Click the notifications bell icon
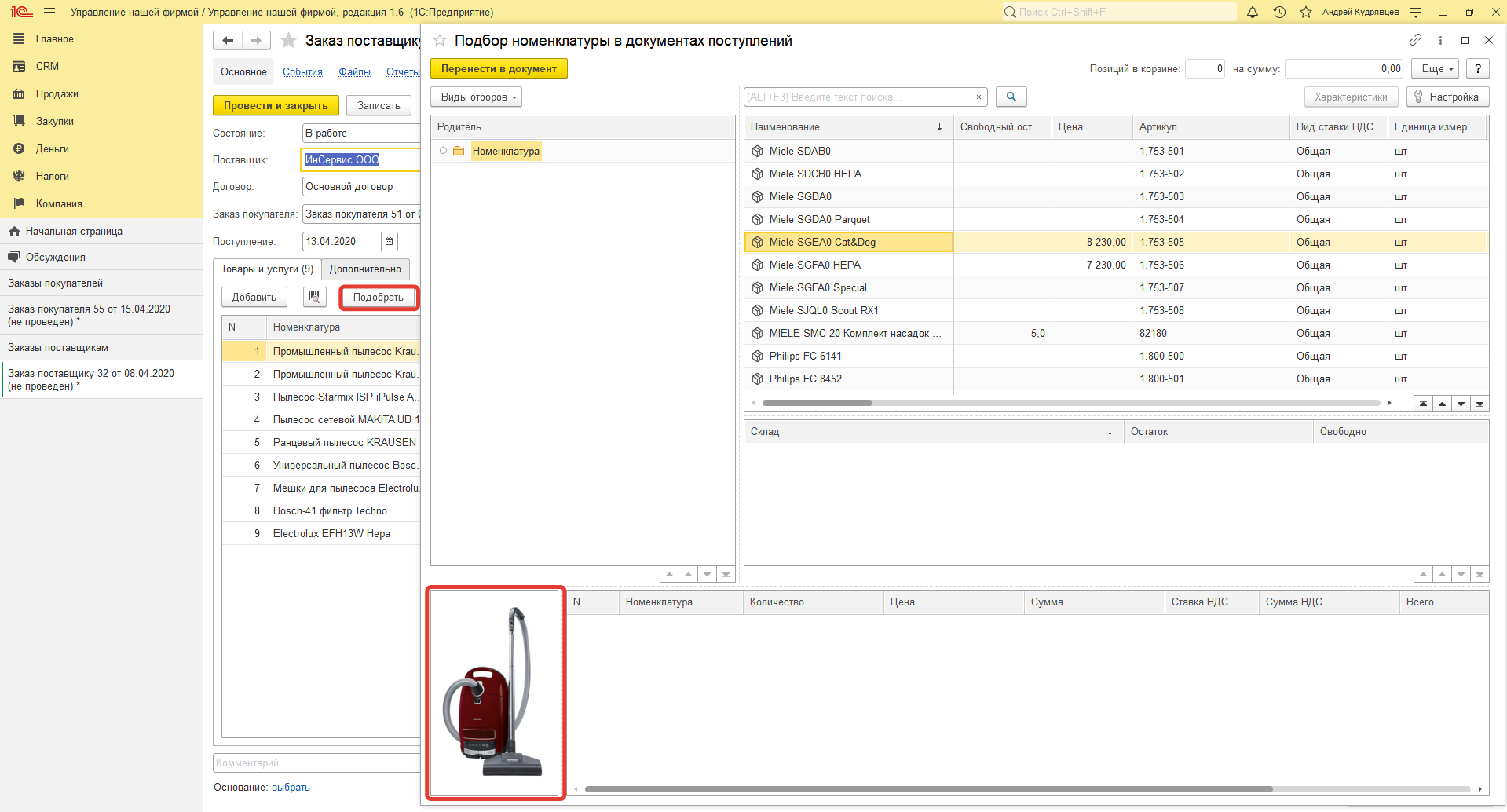 (x=1253, y=12)
